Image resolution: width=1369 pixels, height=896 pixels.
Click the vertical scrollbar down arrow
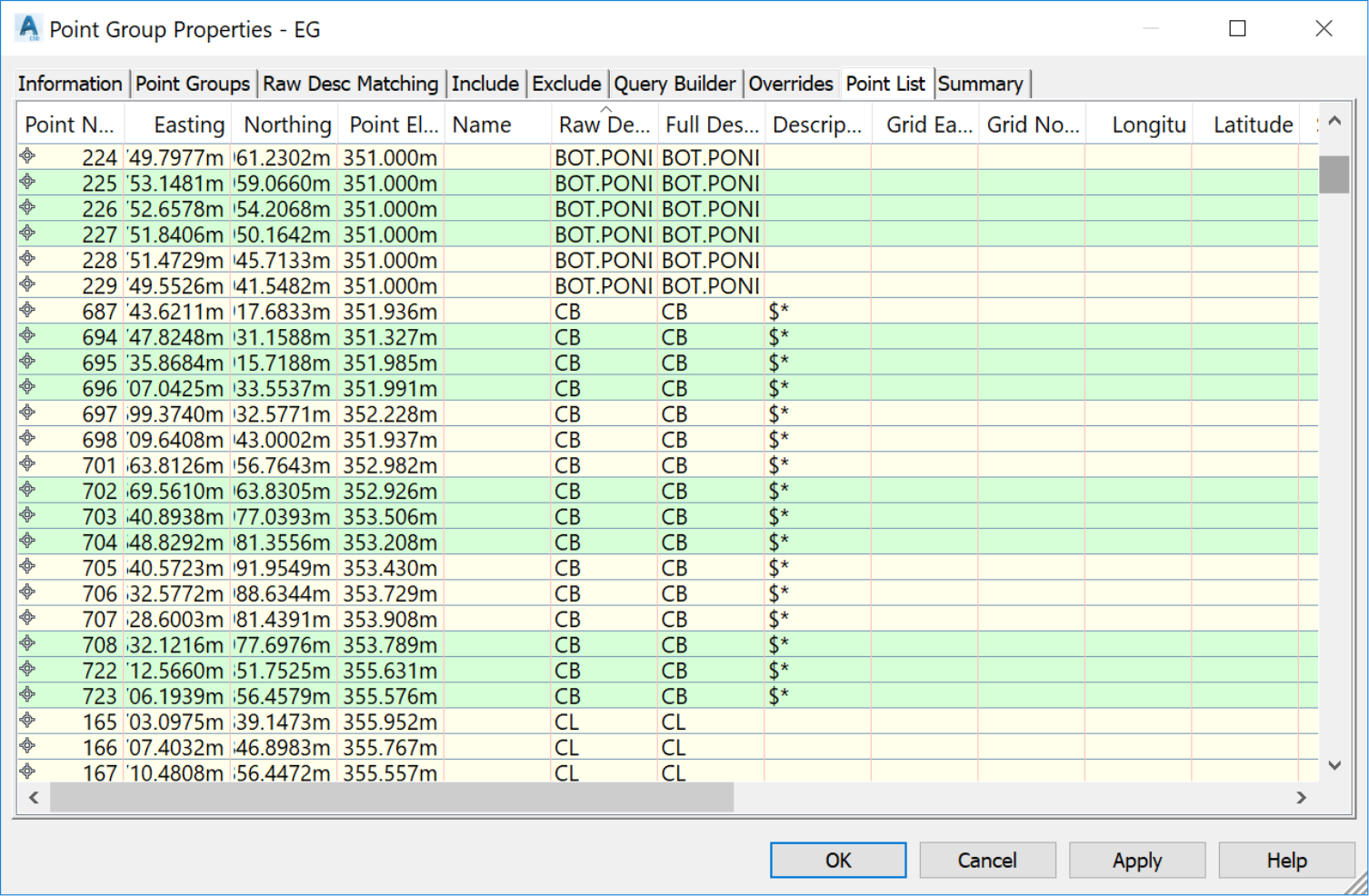(1334, 765)
